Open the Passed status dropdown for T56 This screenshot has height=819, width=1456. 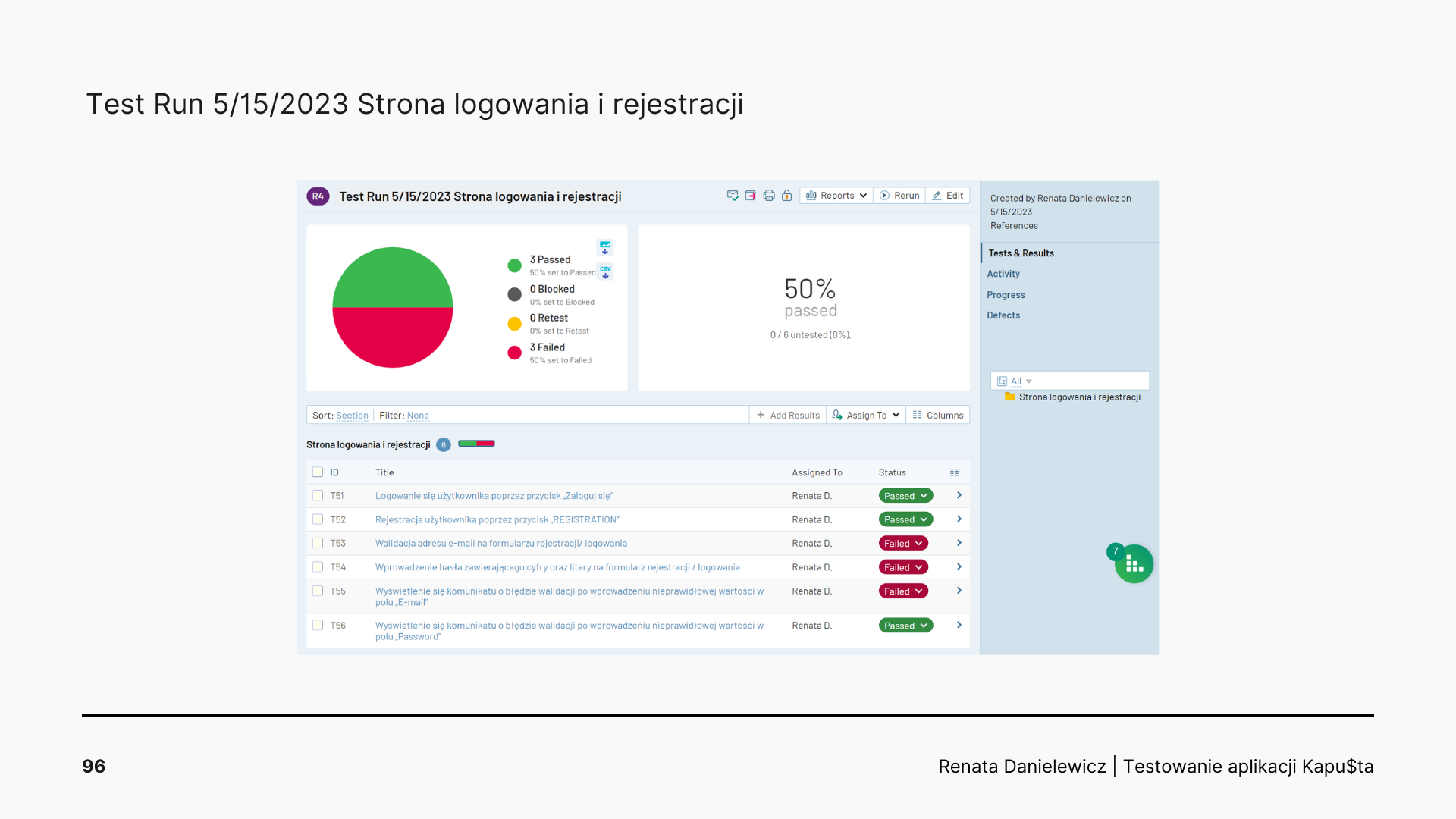point(906,626)
